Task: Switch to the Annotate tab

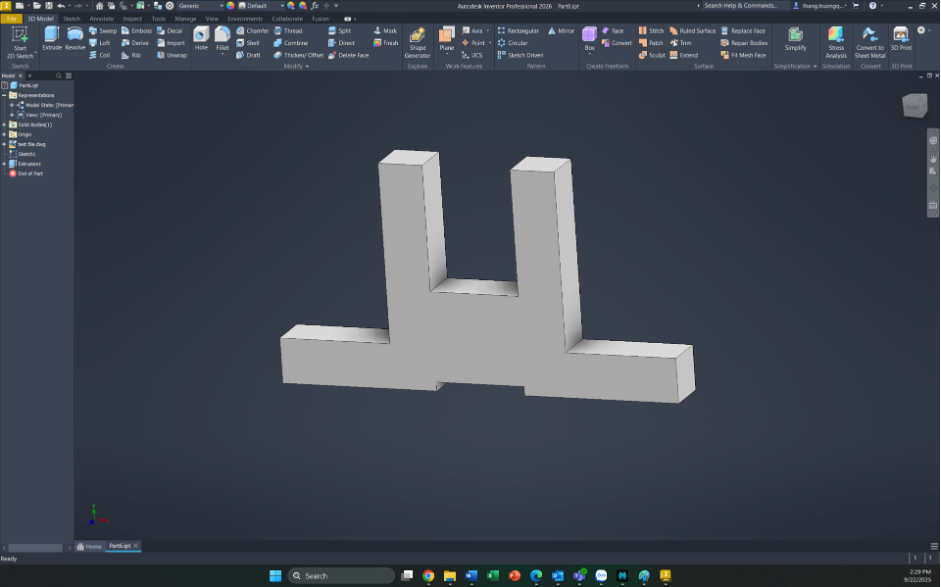Action: click(101, 19)
